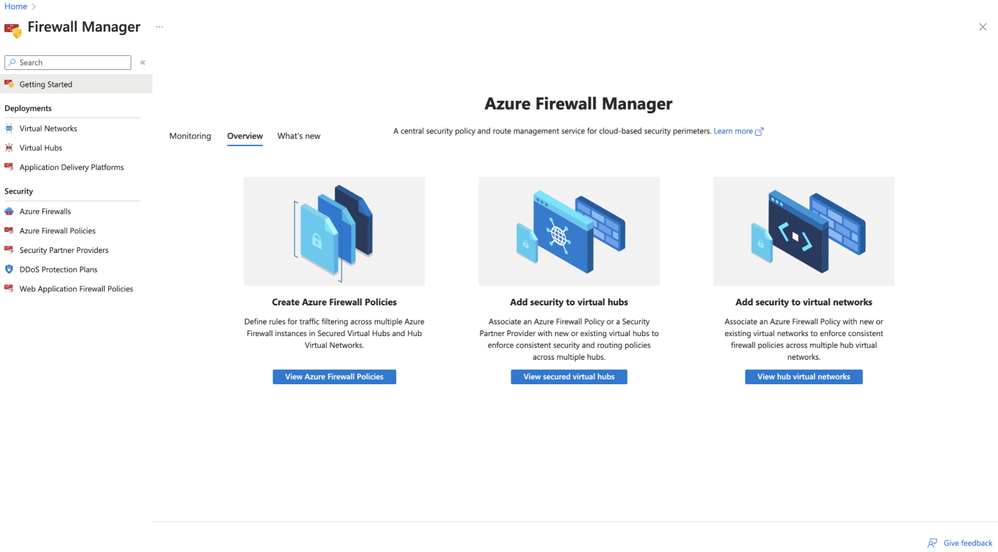The width and height of the screenshot is (998, 552).
Task: Follow the Learn more link
Action: tap(733, 131)
